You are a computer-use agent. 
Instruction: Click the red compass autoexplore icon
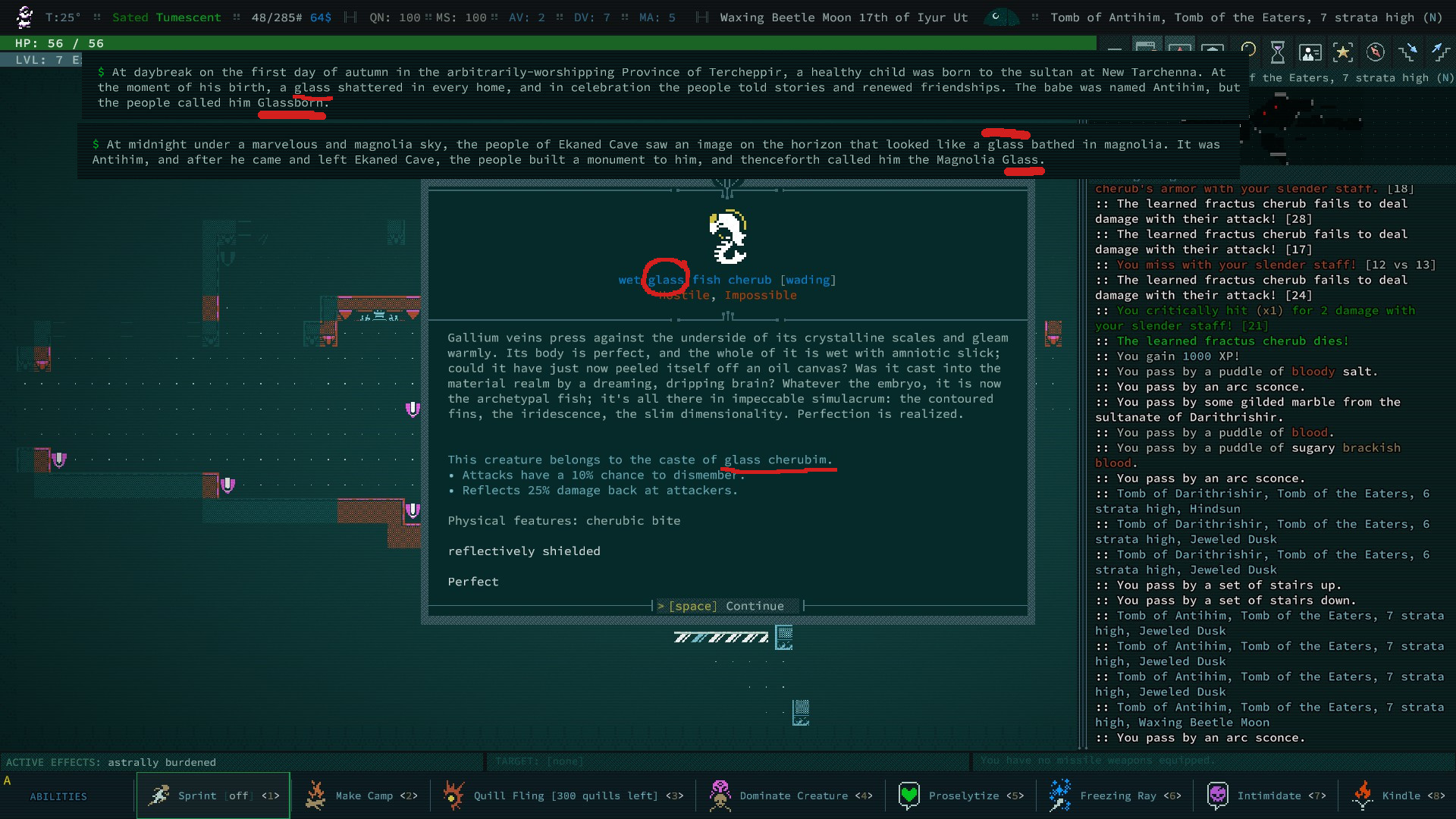(x=1375, y=52)
